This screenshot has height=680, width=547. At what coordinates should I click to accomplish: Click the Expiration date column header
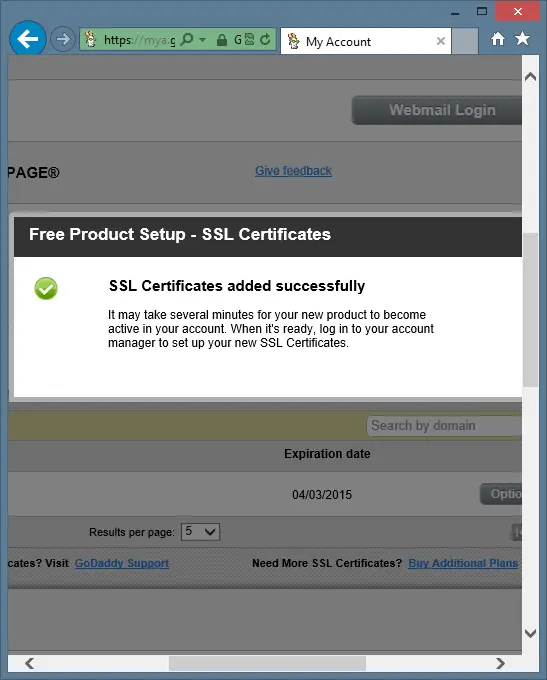click(x=327, y=454)
